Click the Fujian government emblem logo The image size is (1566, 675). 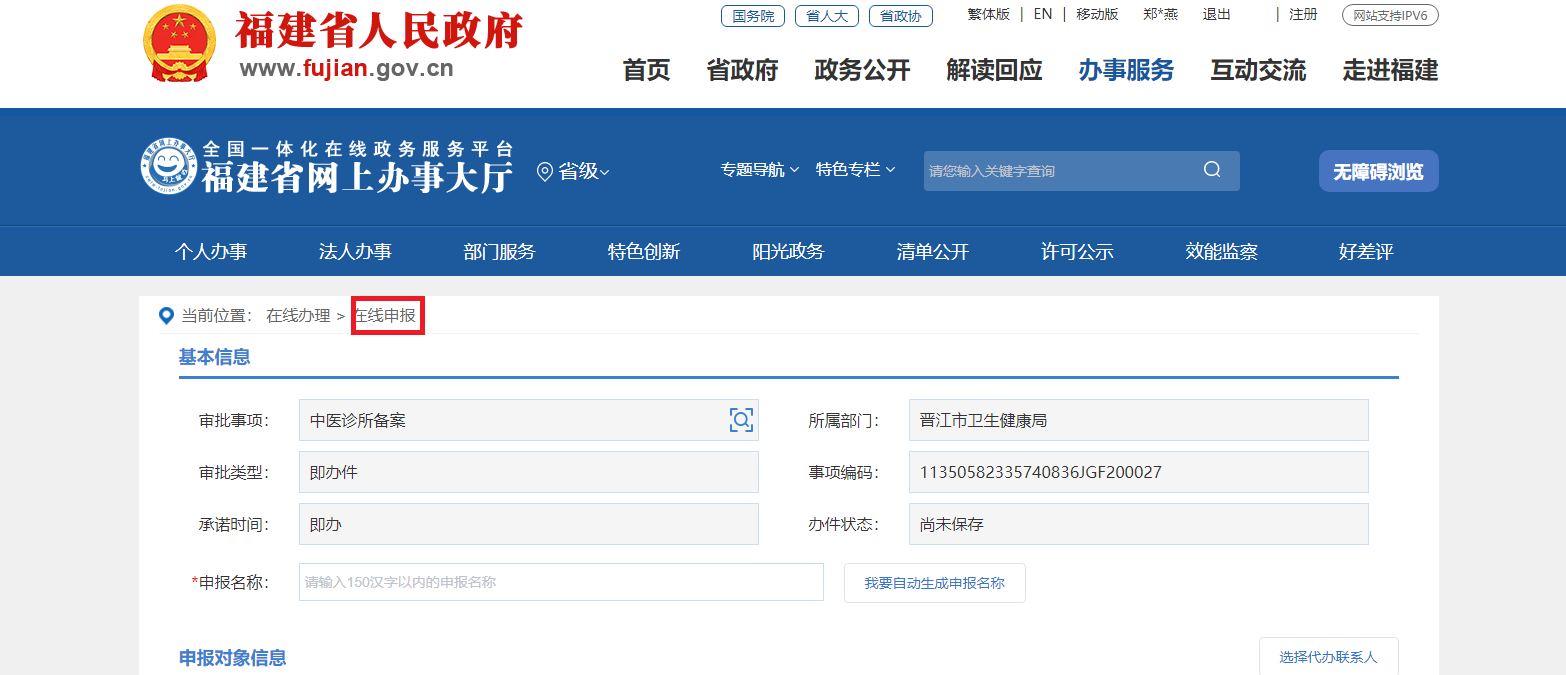(179, 44)
